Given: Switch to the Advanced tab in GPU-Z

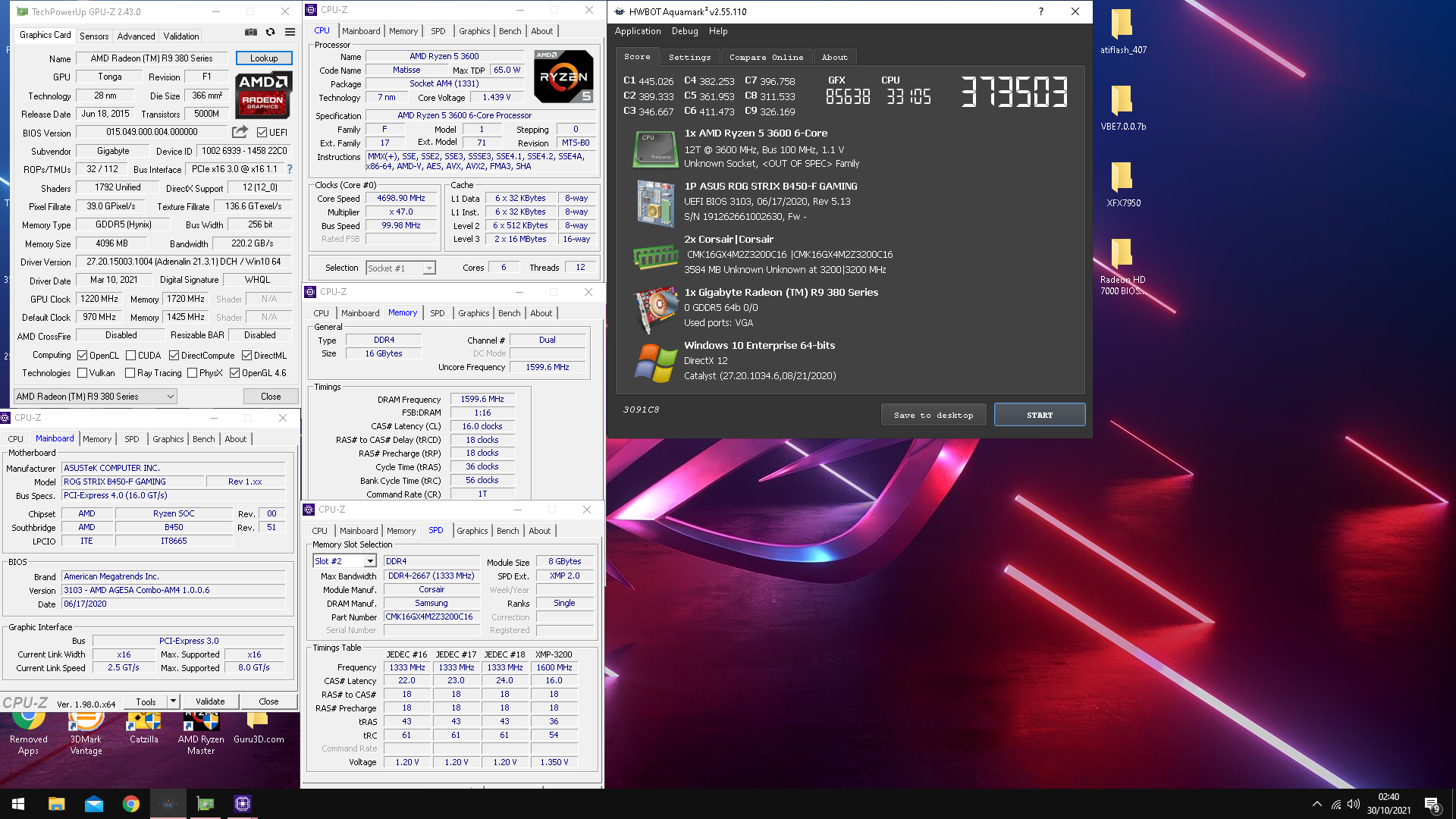Looking at the screenshot, I should tap(136, 36).
